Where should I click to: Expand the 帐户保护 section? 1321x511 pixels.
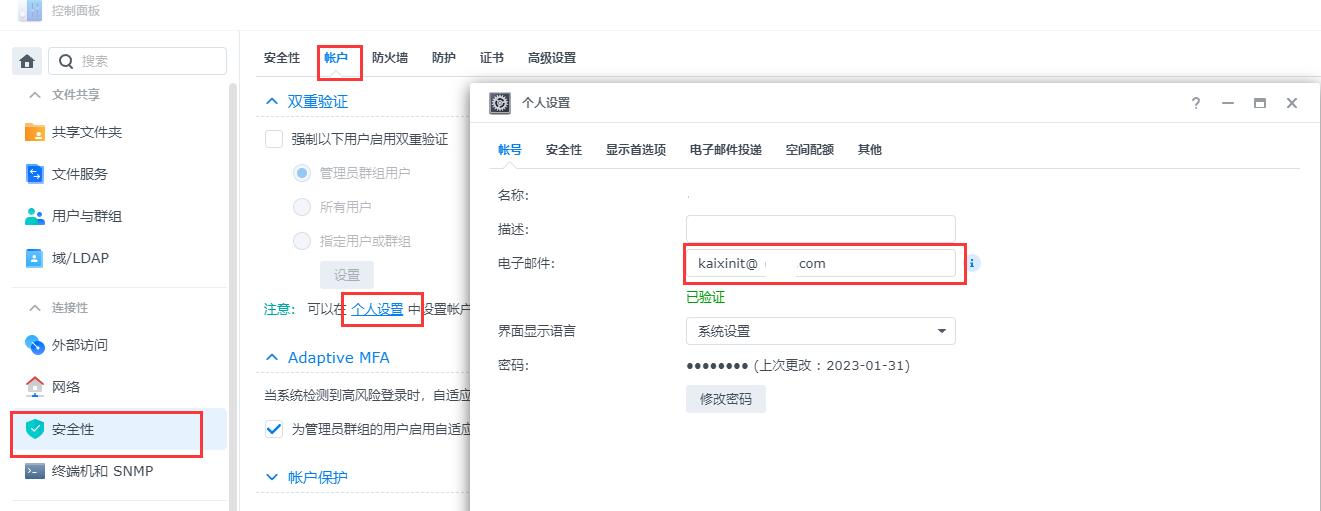[271, 477]
